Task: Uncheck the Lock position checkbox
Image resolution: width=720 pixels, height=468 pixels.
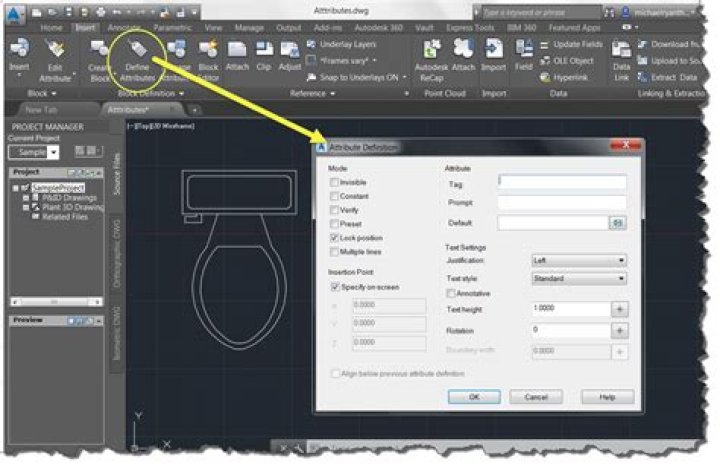Action: 334,237
